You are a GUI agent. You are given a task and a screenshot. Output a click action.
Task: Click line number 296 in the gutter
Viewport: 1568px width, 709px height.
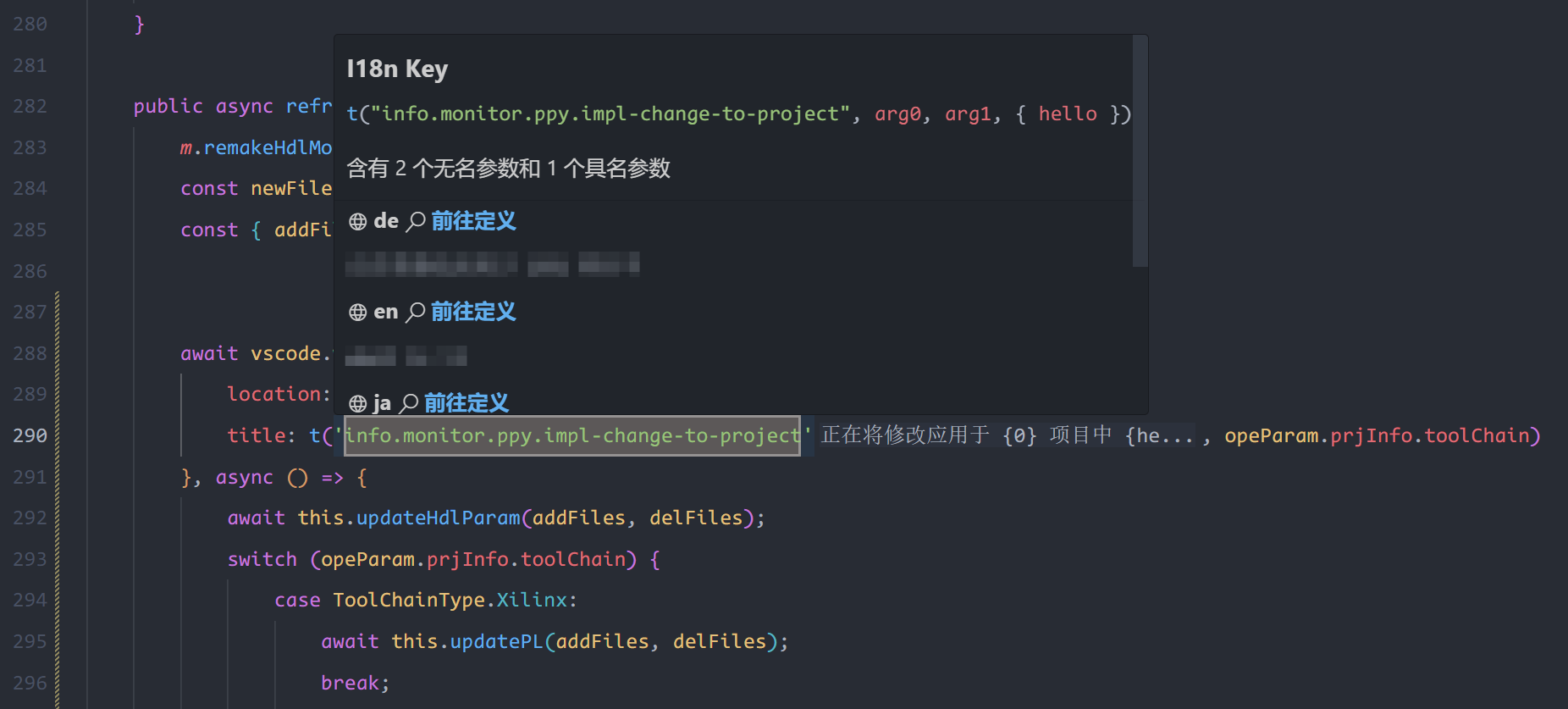[x=30, y=683]
